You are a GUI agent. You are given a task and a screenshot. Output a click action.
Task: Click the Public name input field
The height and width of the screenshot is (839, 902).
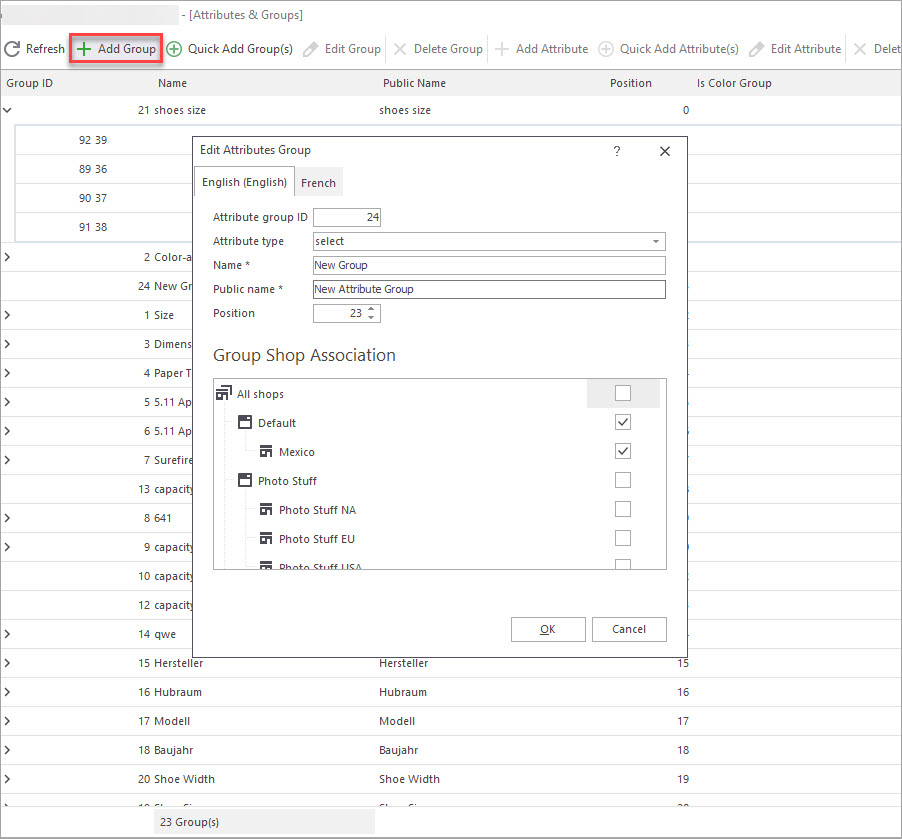click(488, 289)
